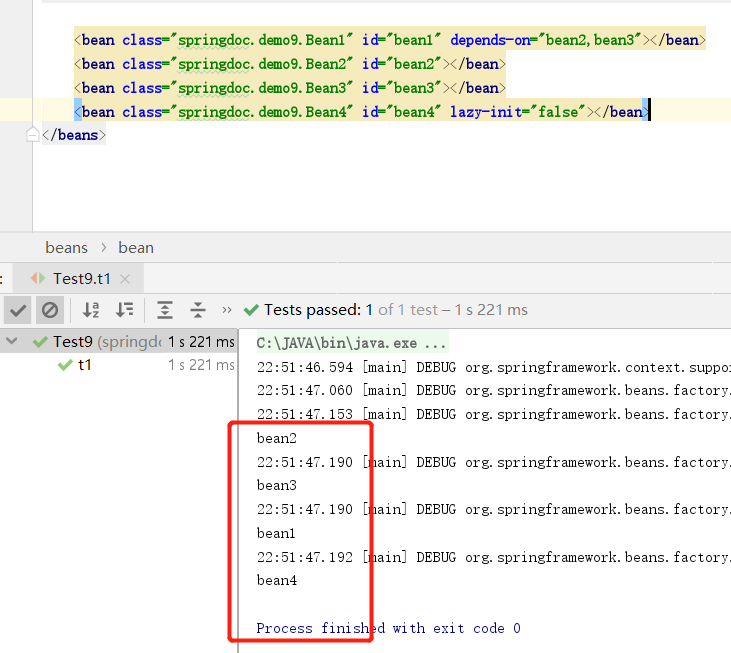Close the Test9.t1 run tab

point(125,279)
